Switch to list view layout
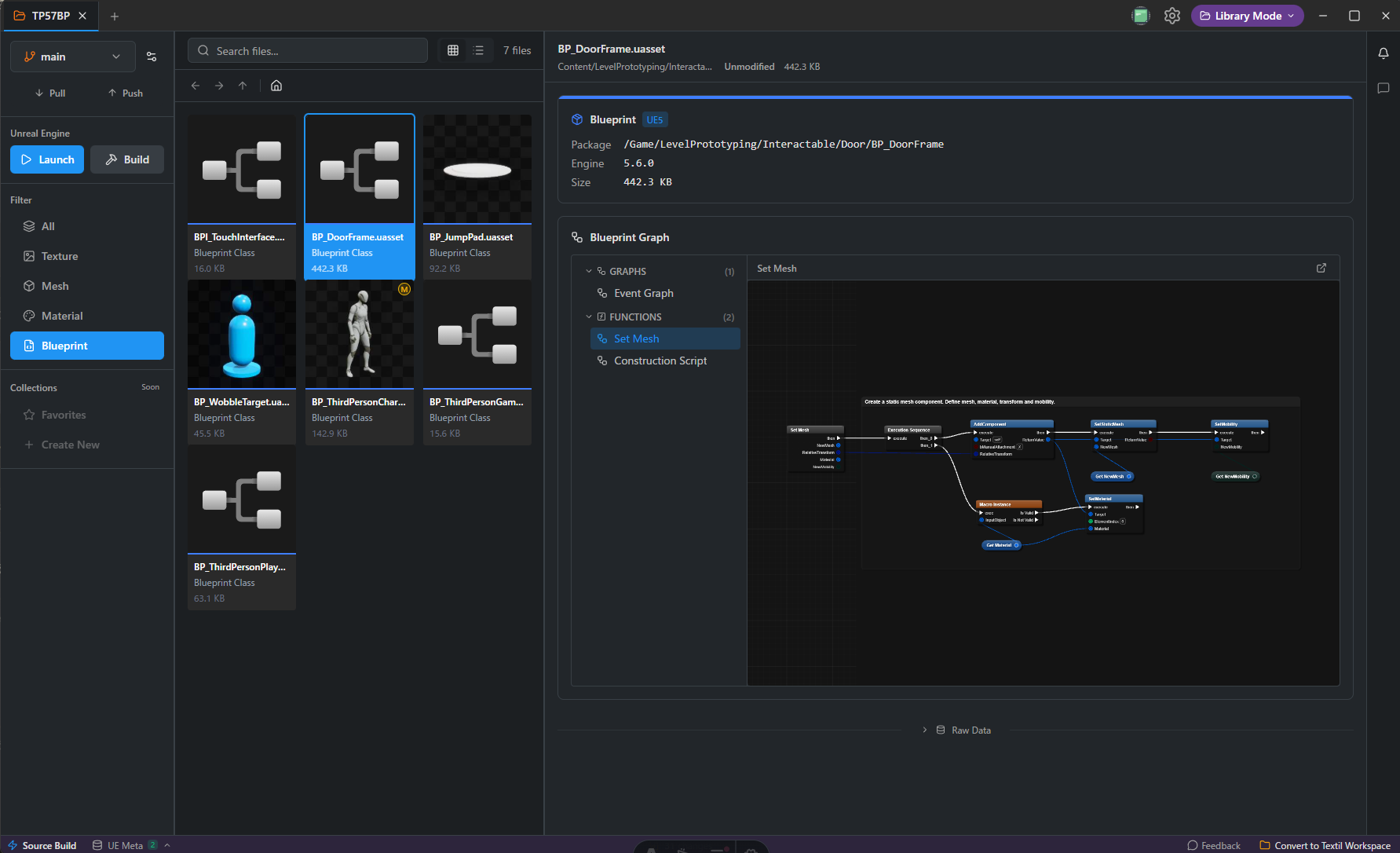 479,50
